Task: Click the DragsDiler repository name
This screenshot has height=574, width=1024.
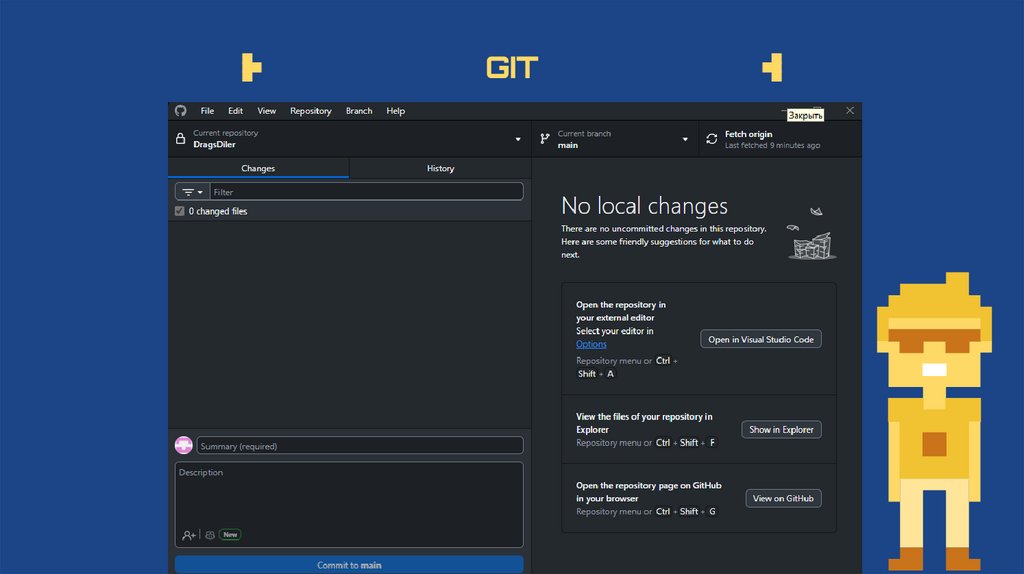Action: pos(214,144)
